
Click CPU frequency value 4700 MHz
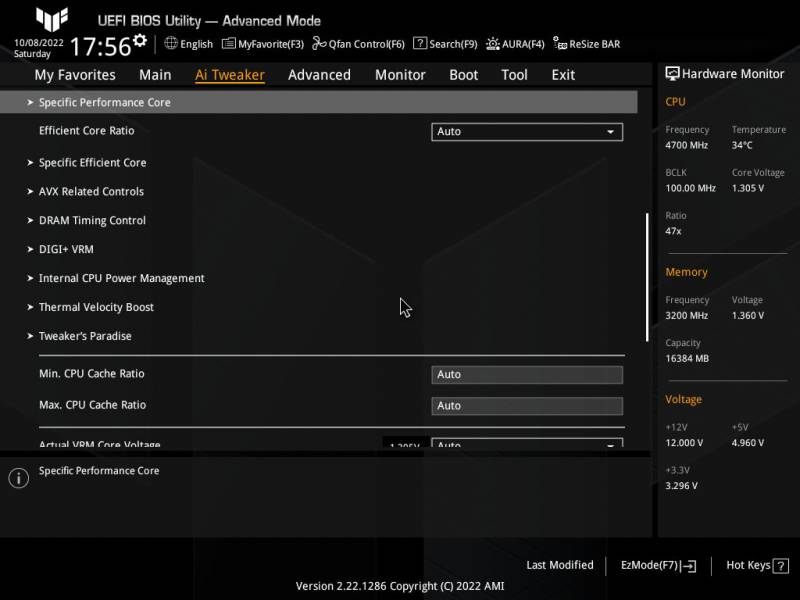pyautogui.click(x=686, y=145)
